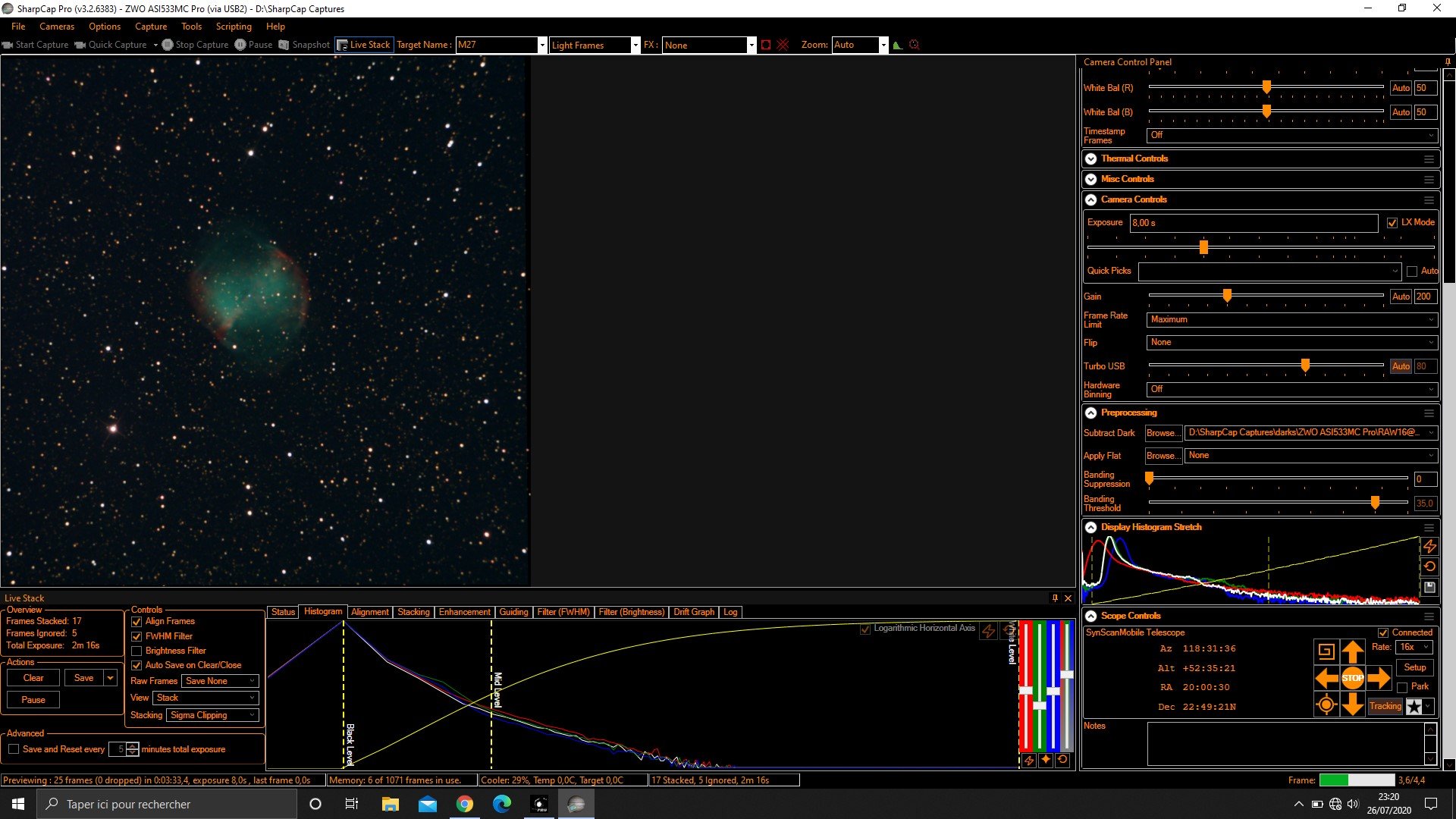The image size is (1456, 819).
Task: Open the slew Rate dropdown showing 16x
Action: [1414, 648]
